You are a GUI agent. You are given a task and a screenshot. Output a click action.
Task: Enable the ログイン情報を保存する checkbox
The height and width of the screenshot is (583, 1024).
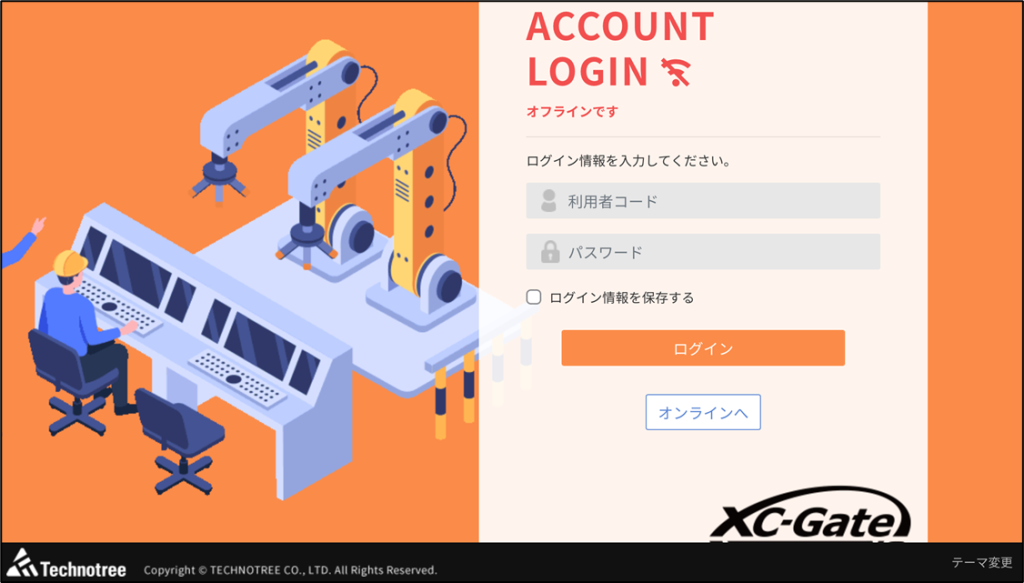pyautogui.click(x=534, y=297)
